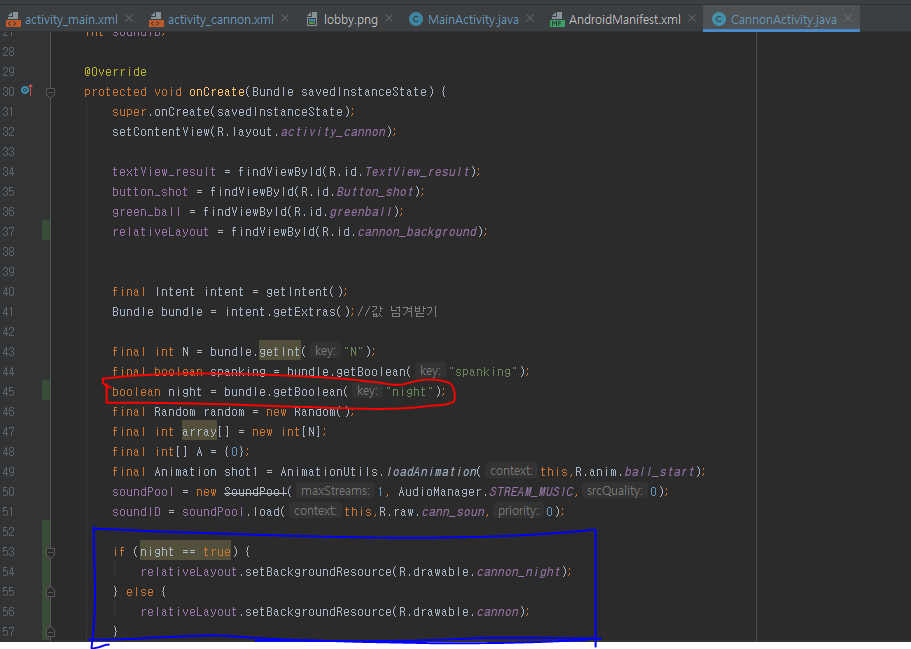Click activity_cannon in setContentView call
The width and height of the screenshot is (911, 649).
(333, 132)
